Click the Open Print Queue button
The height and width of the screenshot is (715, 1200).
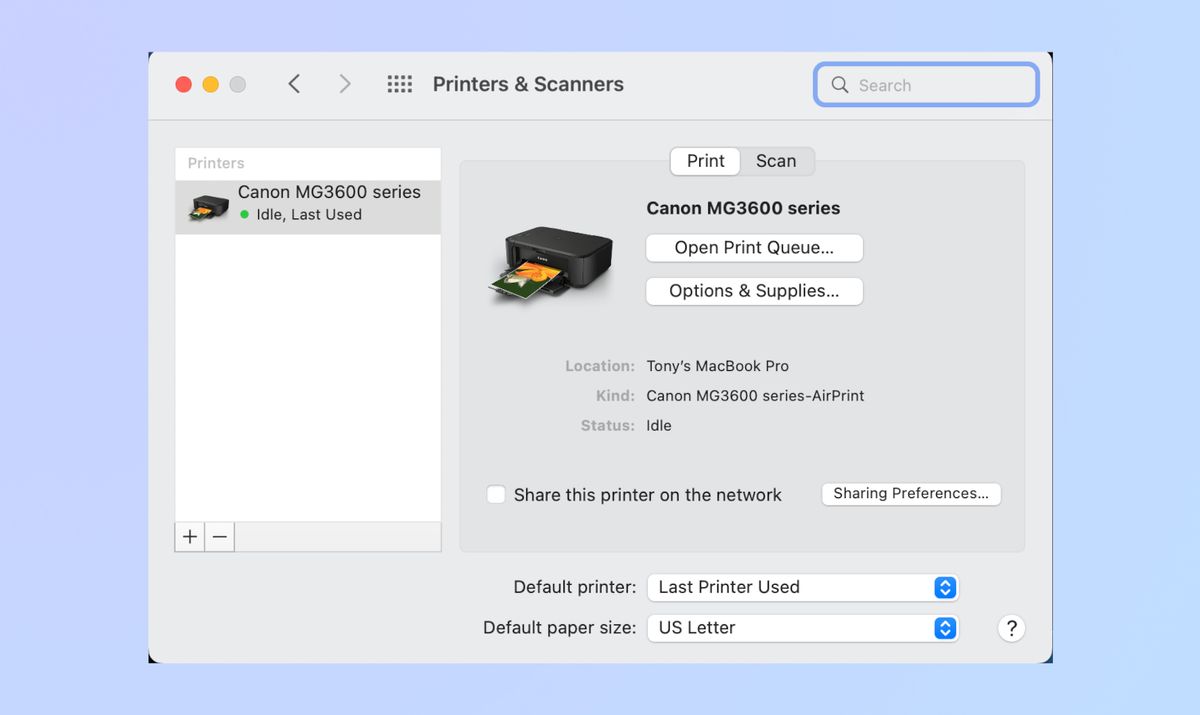[x=754, y=247]
